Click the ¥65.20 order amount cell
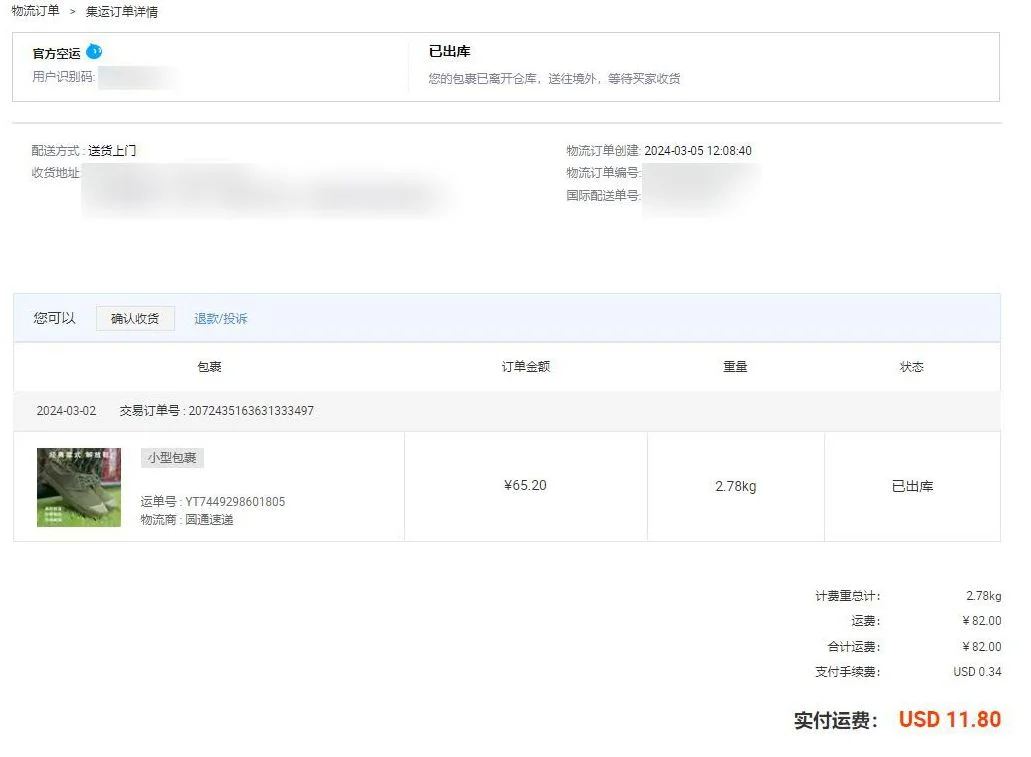 click(525, 486)
